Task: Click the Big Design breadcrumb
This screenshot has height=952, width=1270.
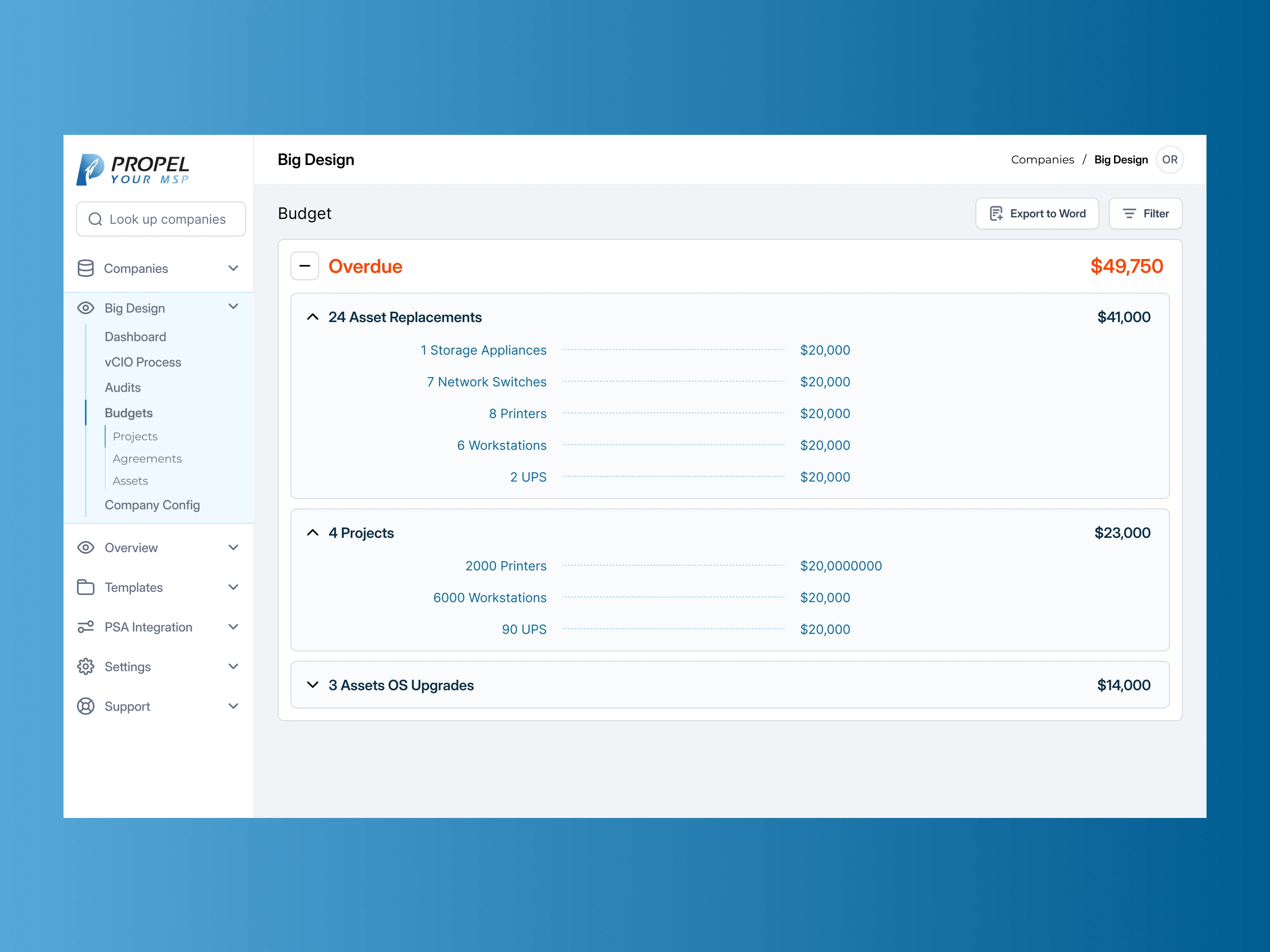Action: (1121, 159)
